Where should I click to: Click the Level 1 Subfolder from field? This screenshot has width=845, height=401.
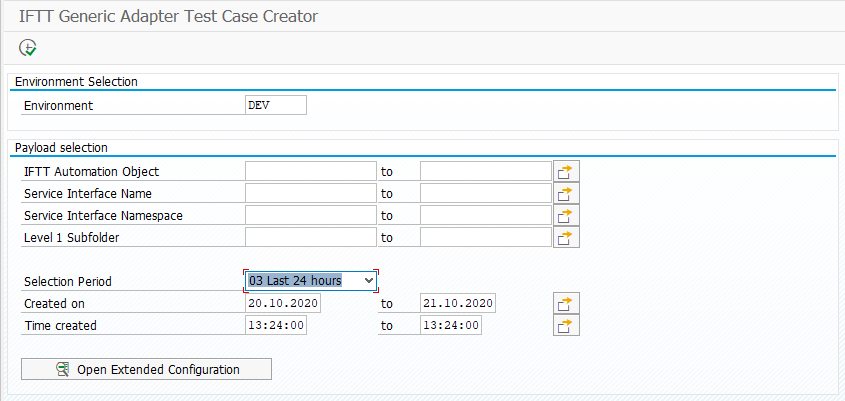(310, 237)
